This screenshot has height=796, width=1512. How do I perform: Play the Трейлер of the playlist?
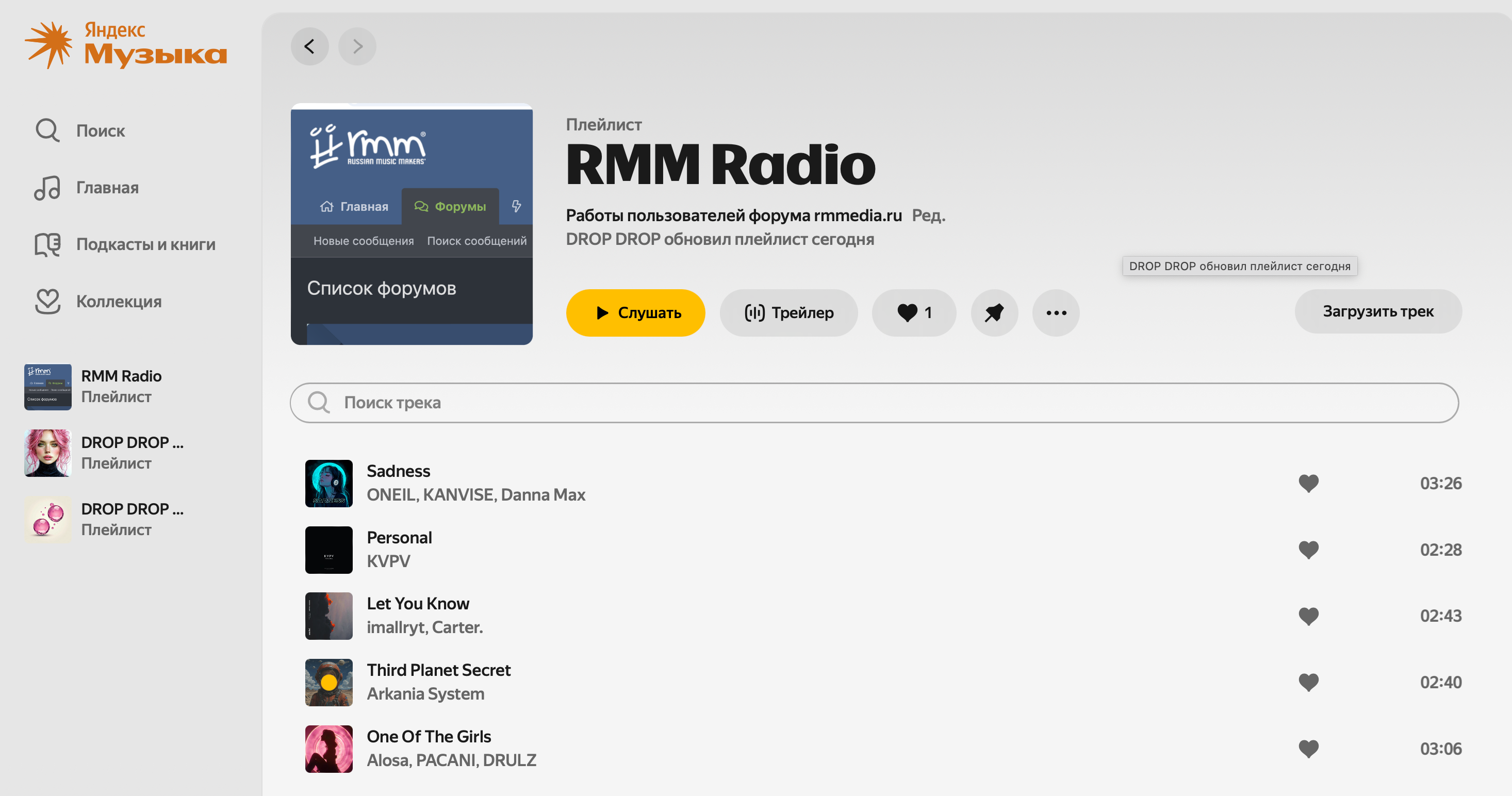coord(788,312)
